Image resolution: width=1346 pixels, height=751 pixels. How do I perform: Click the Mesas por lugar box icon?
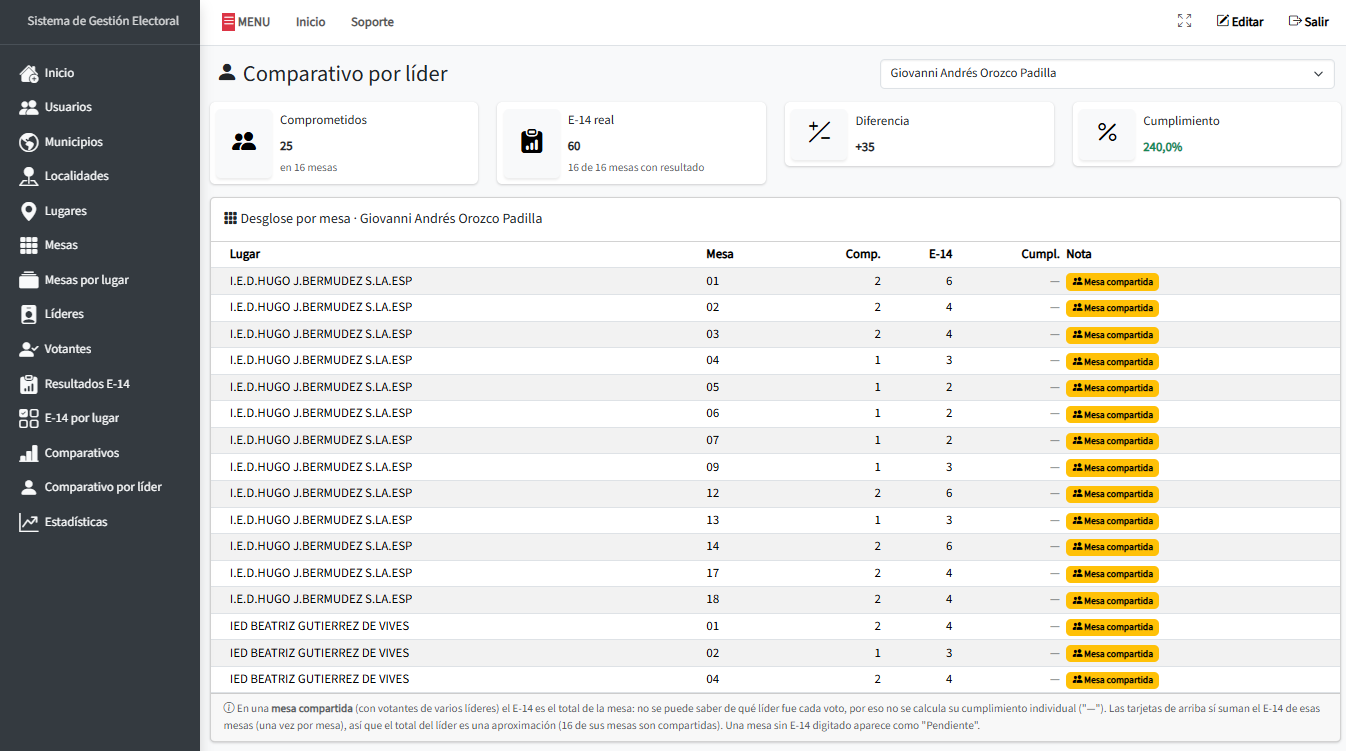click(28, 280)
